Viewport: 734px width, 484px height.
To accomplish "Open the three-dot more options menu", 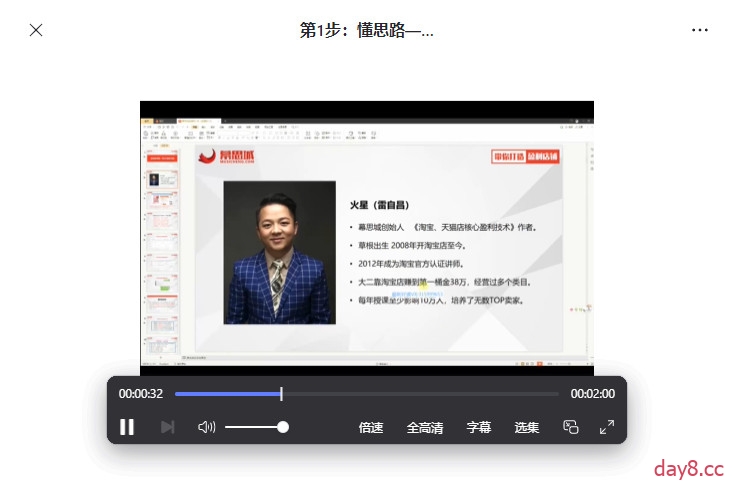I will (x=700, y=30).
